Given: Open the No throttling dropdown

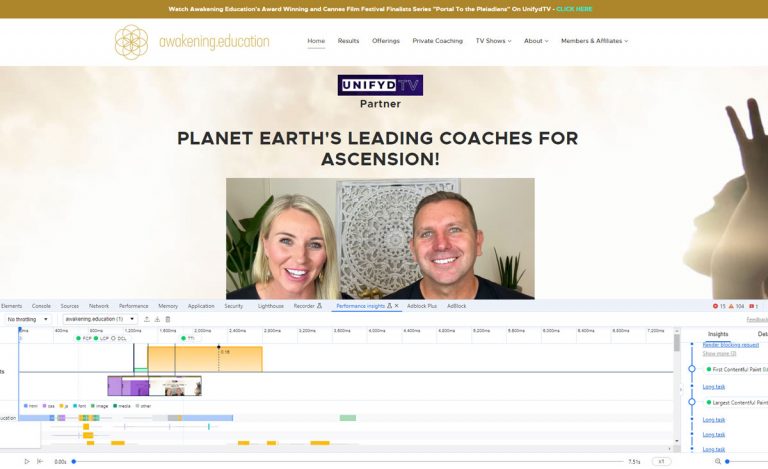Looking at the screenshot, I should [x=27, y=319].
